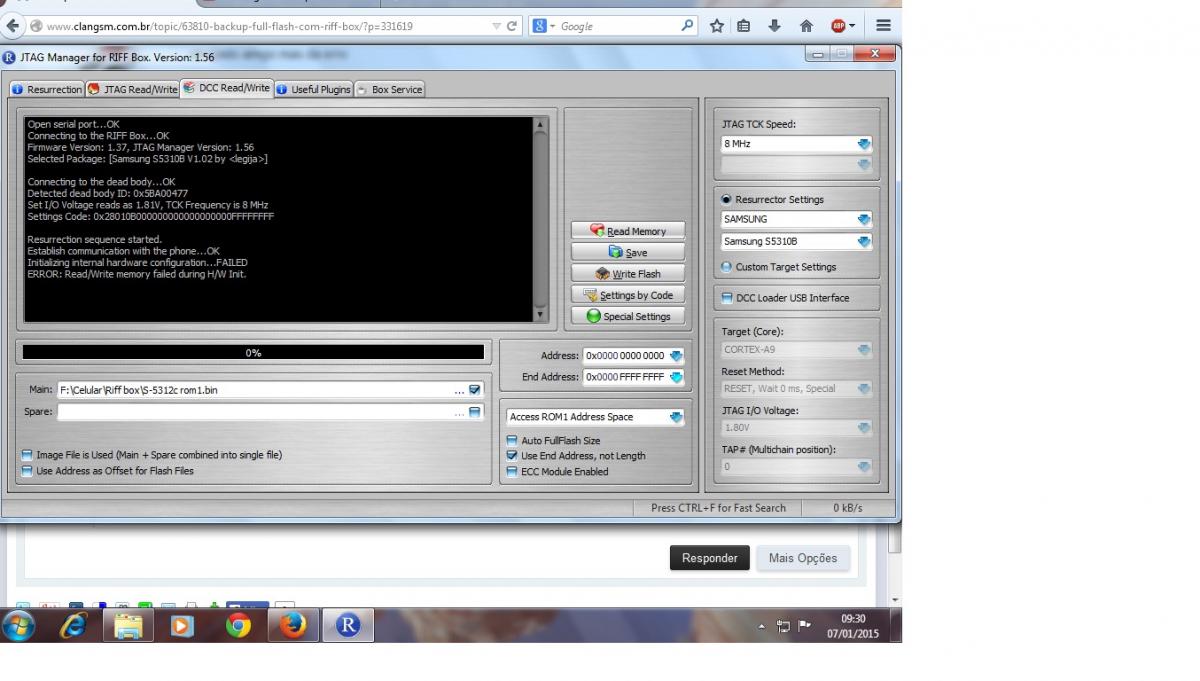Click the Windows Start orb
Viewport: 1200px width, 681px height.
click(x=19, y=626)
